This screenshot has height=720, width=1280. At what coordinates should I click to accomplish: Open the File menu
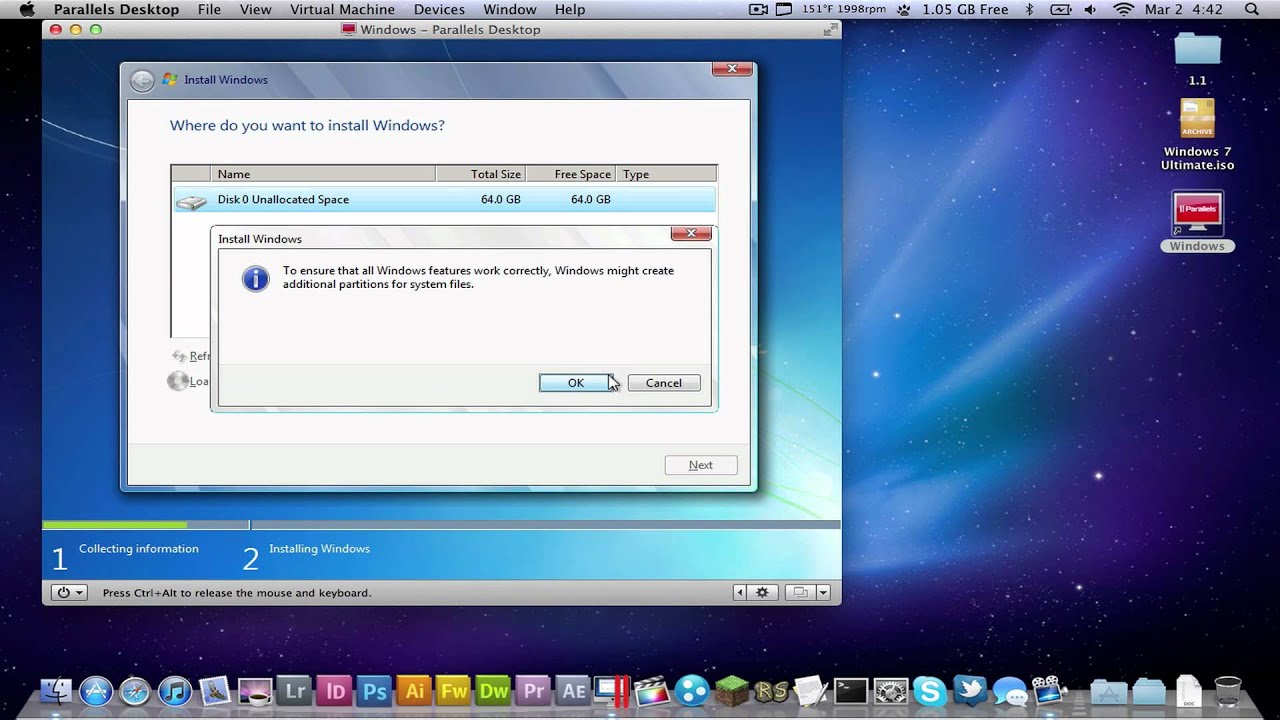tap(209, 9)
